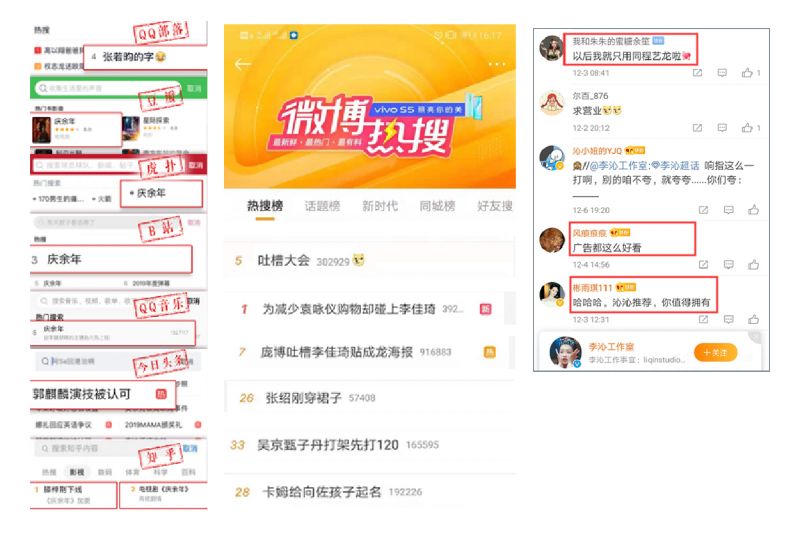Tap the back arrow on Weibo hot search banner
Image resolution: width=800 pixels, height=533 pixels.
(243, 64)
